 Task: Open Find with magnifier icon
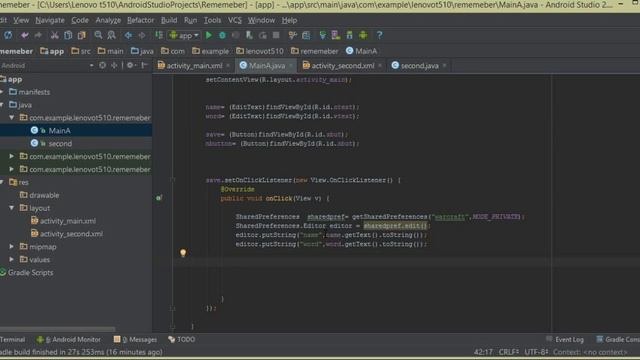point(98,36)
